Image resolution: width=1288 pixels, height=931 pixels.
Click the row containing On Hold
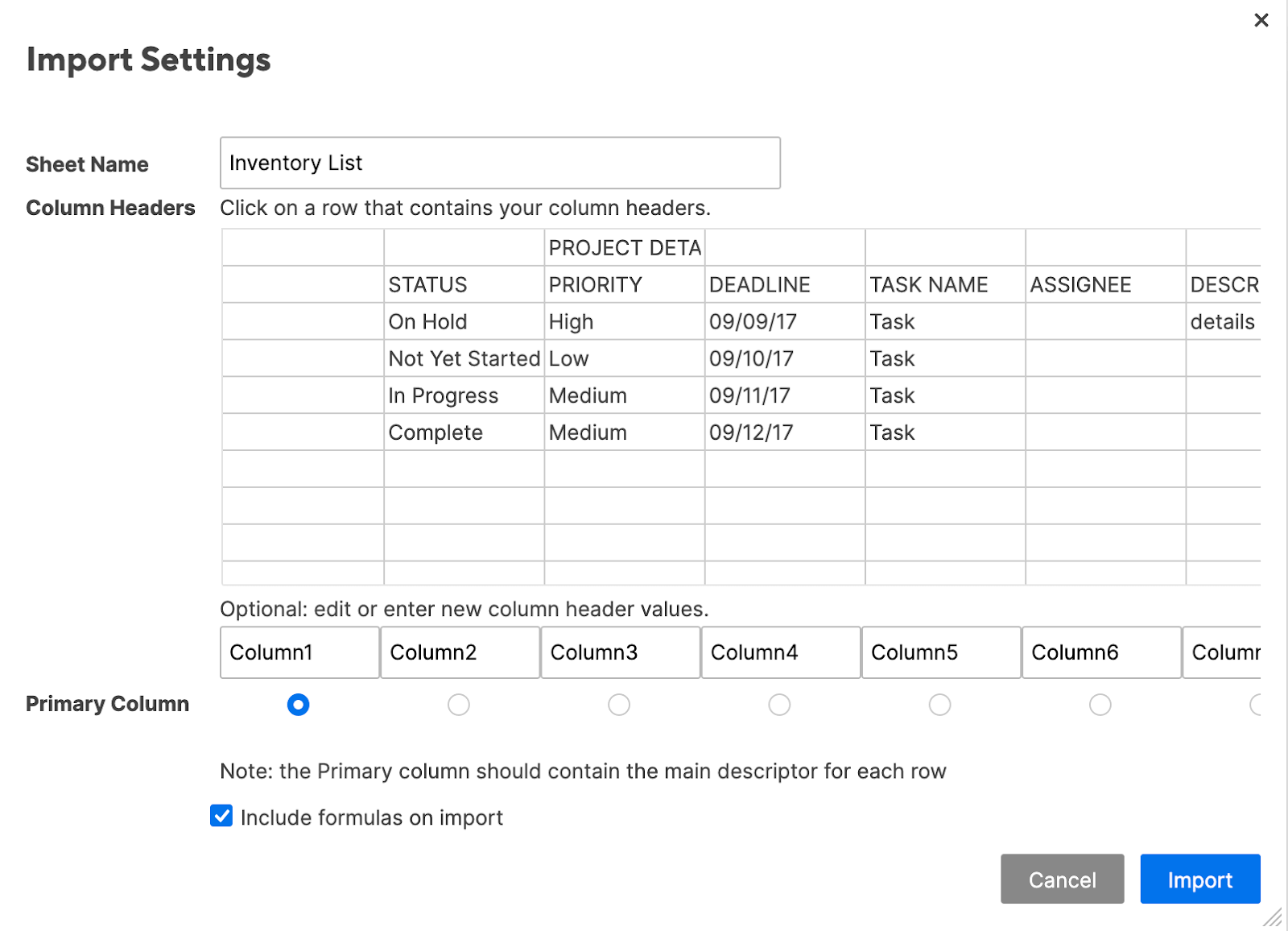click(463, 322)
